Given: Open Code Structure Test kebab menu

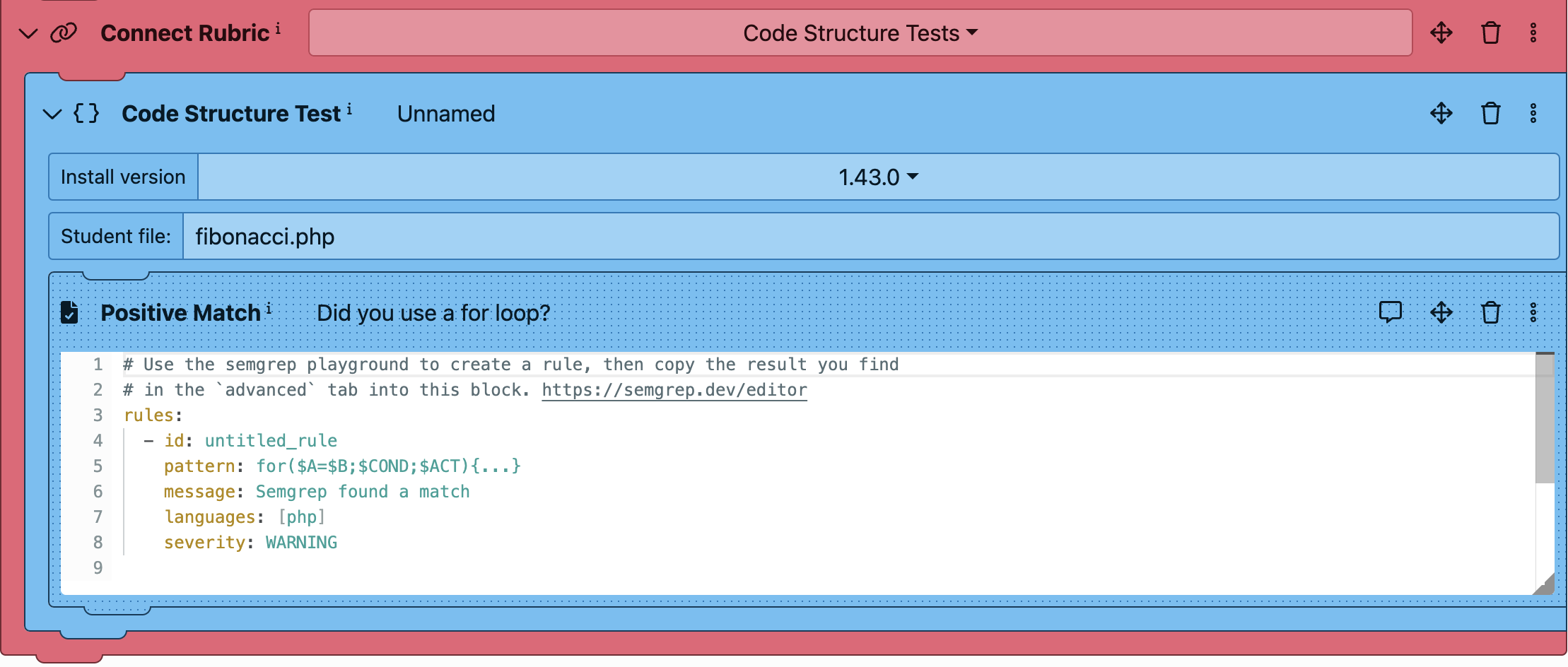Looking at the screenshot, I should [1533, 114].
